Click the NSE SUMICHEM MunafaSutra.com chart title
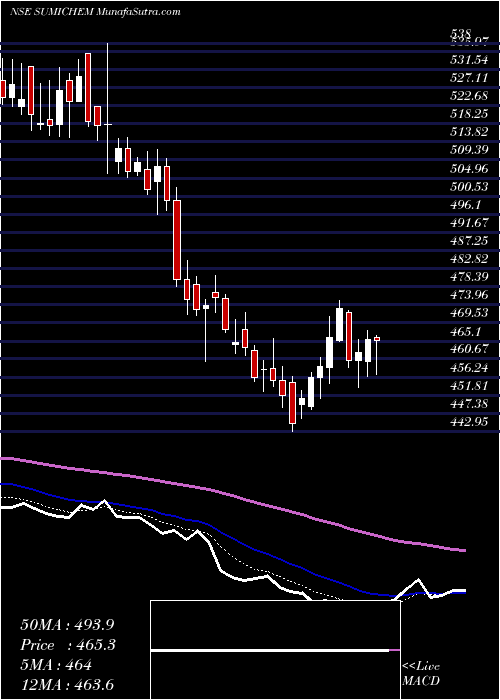The width and height of the screenshot is (500, 700). [95, 12]
